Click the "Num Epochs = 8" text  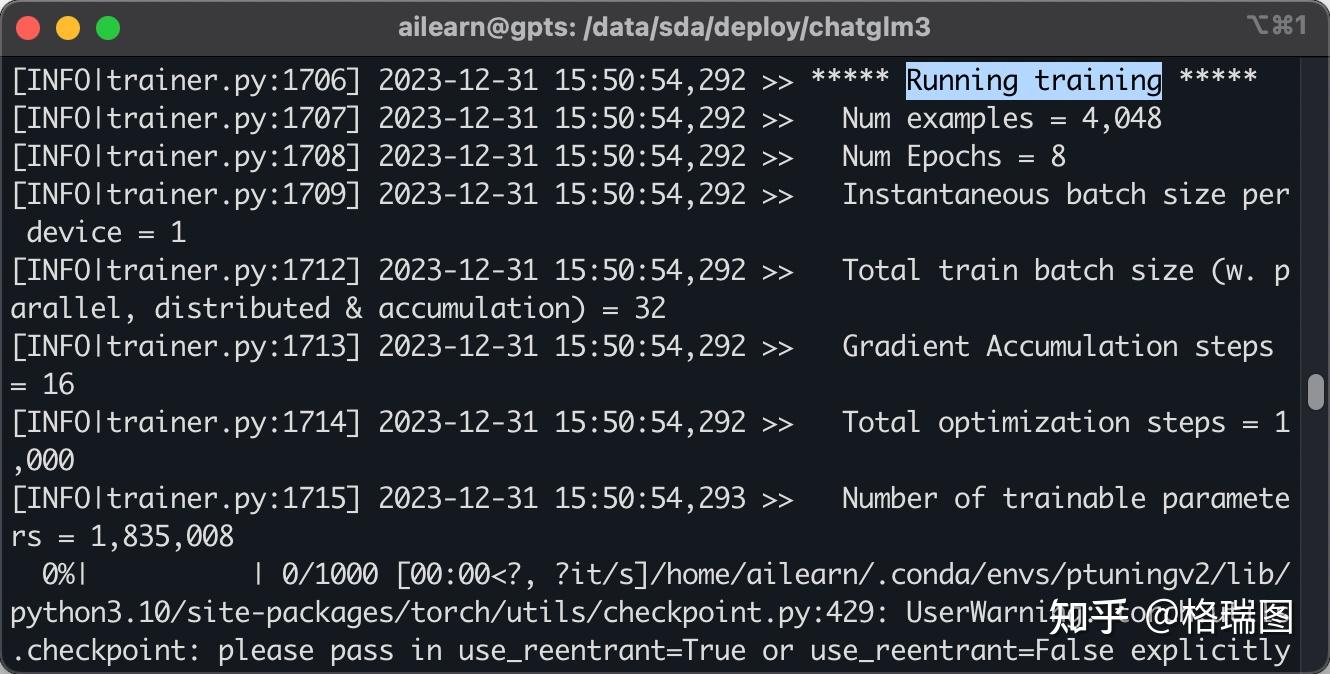coord(953,157)
